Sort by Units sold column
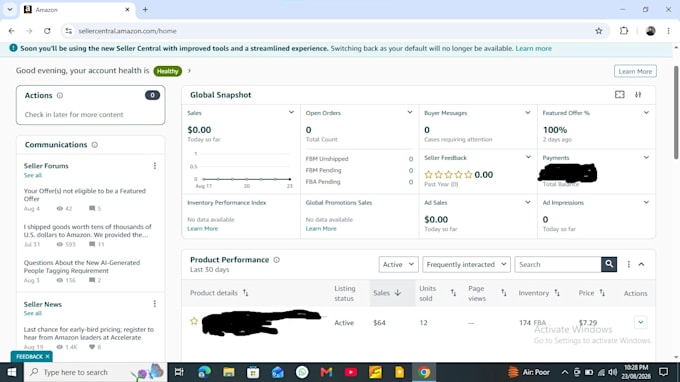680x382 pixels. pyautogui.click(x=453, y=293)
